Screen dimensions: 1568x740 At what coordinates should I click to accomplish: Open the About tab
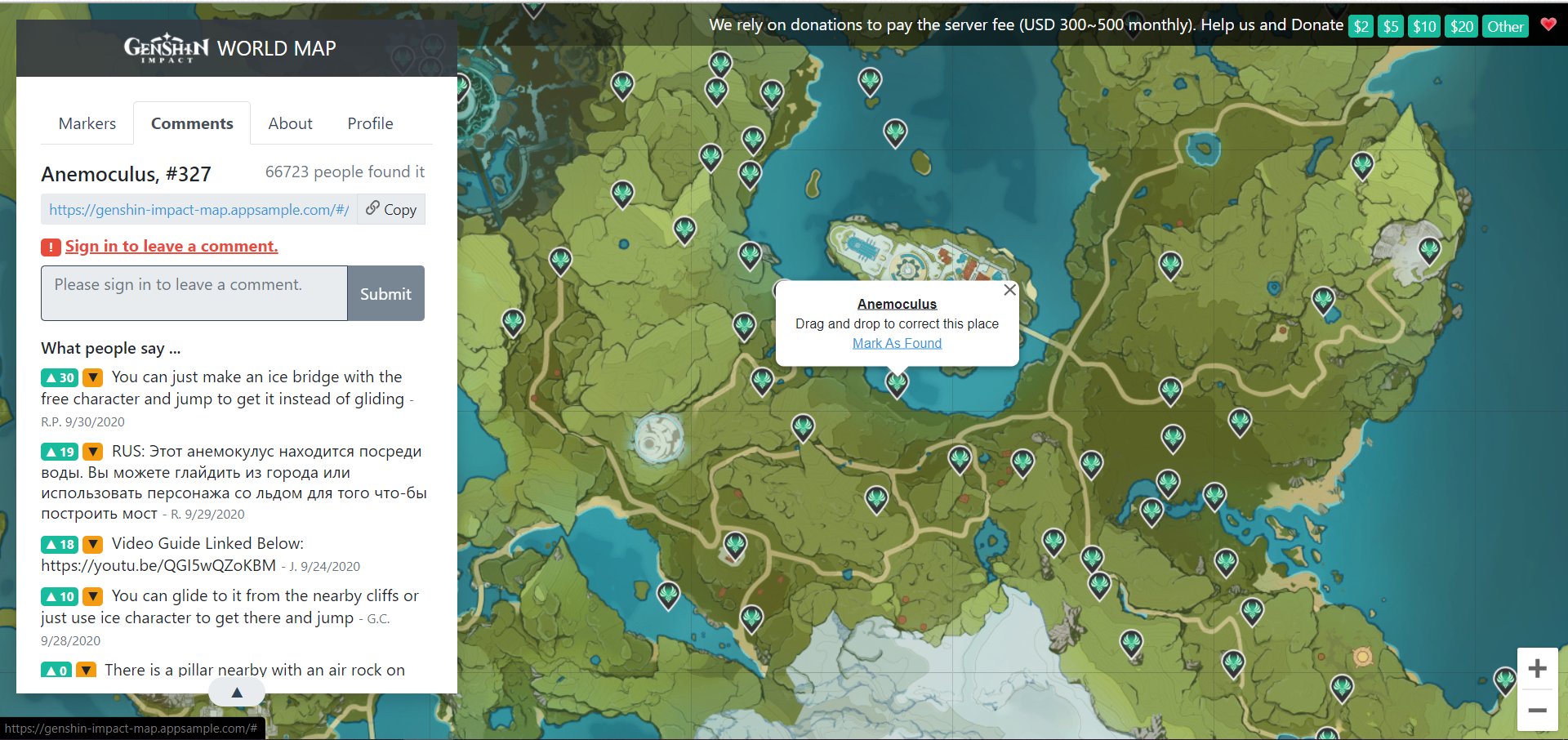[290, 123]
